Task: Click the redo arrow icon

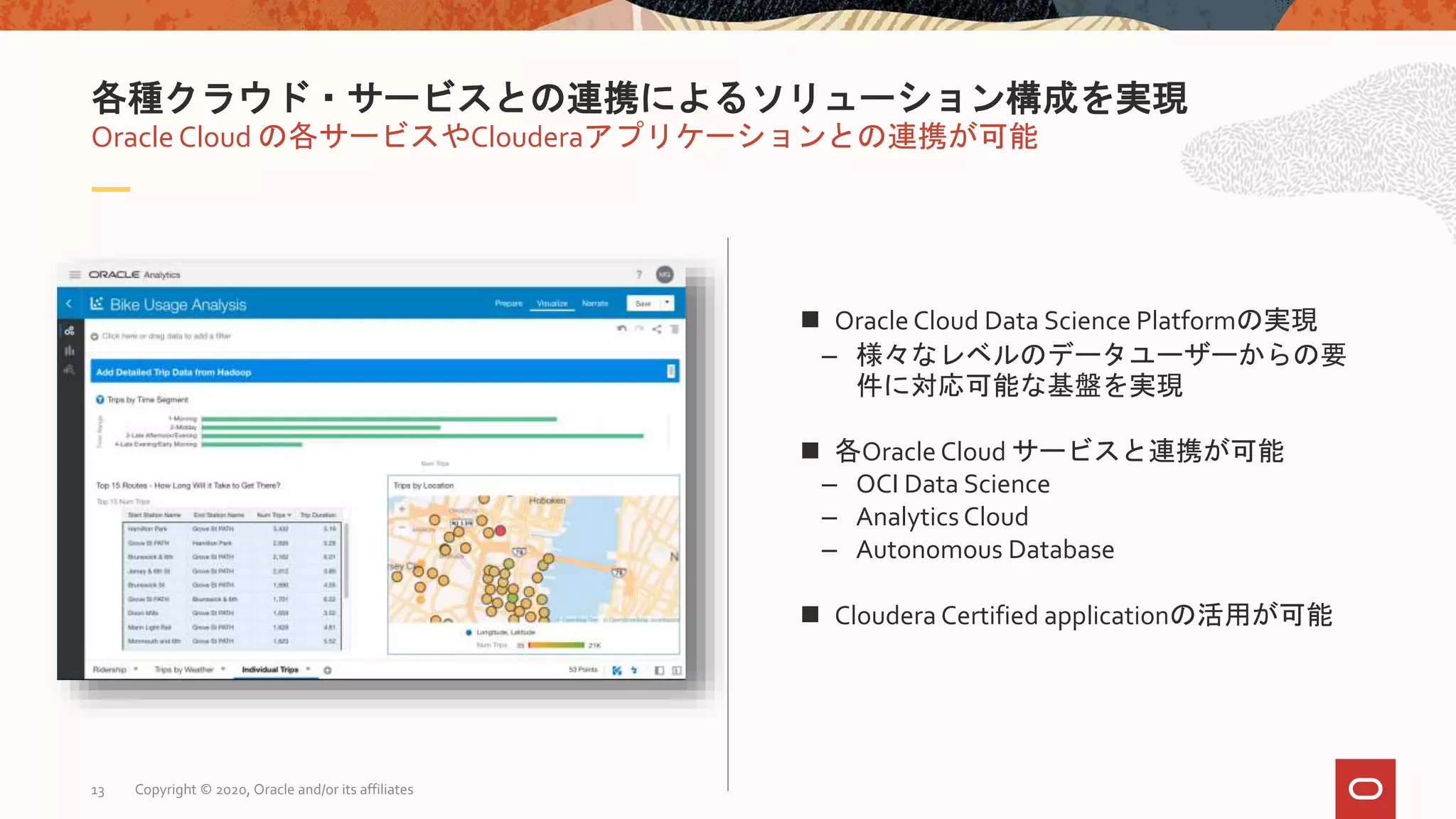Action: point(639,328)
